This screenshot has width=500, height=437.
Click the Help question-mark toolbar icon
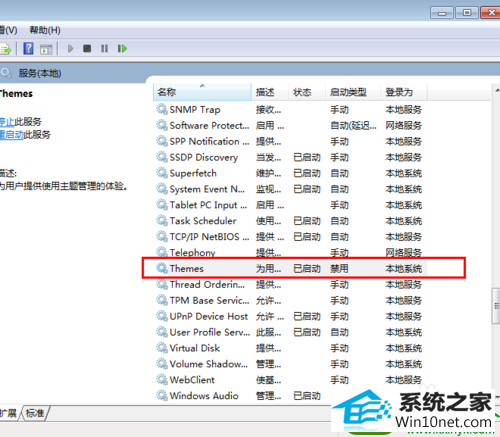[28, 49]
